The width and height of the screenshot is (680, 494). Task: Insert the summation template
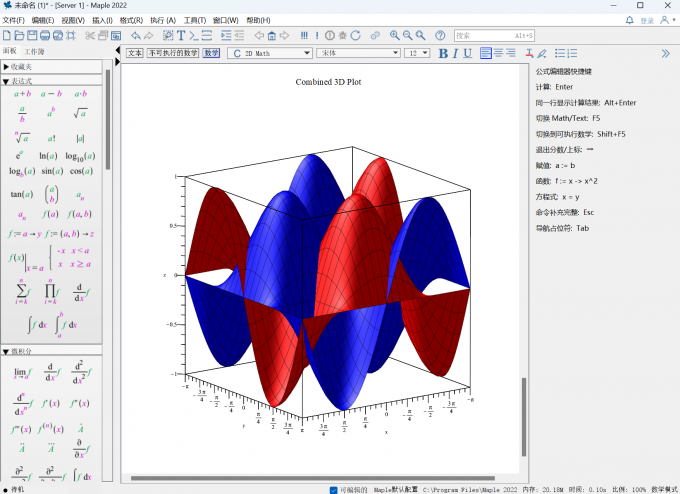tap(22, 292)
